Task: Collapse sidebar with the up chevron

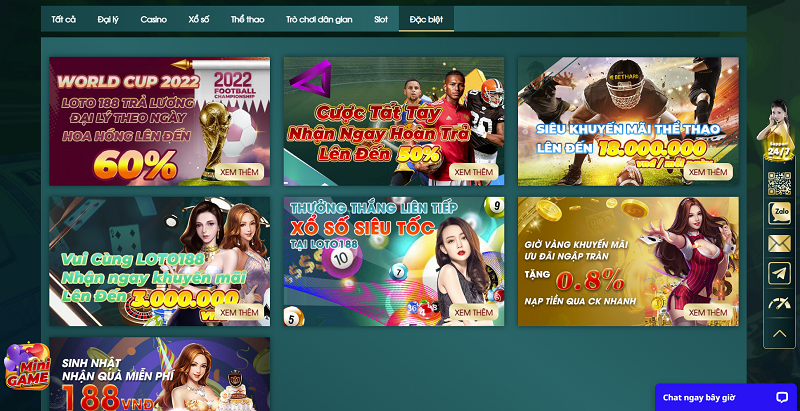Action: pos(779,333)
